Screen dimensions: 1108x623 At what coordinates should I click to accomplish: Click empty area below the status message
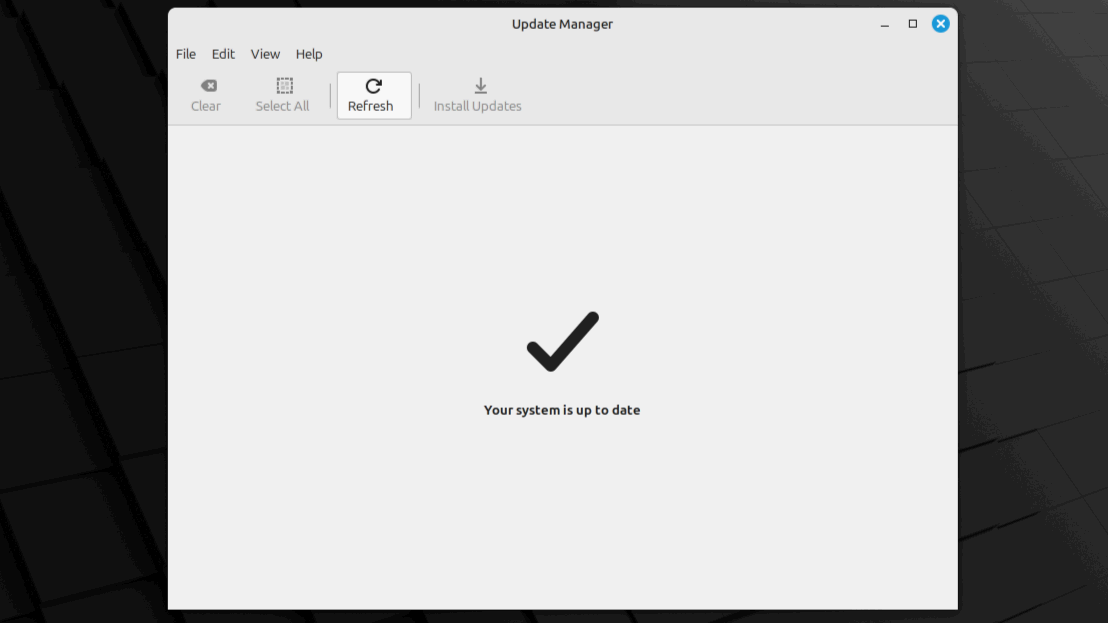coord(562,520)
